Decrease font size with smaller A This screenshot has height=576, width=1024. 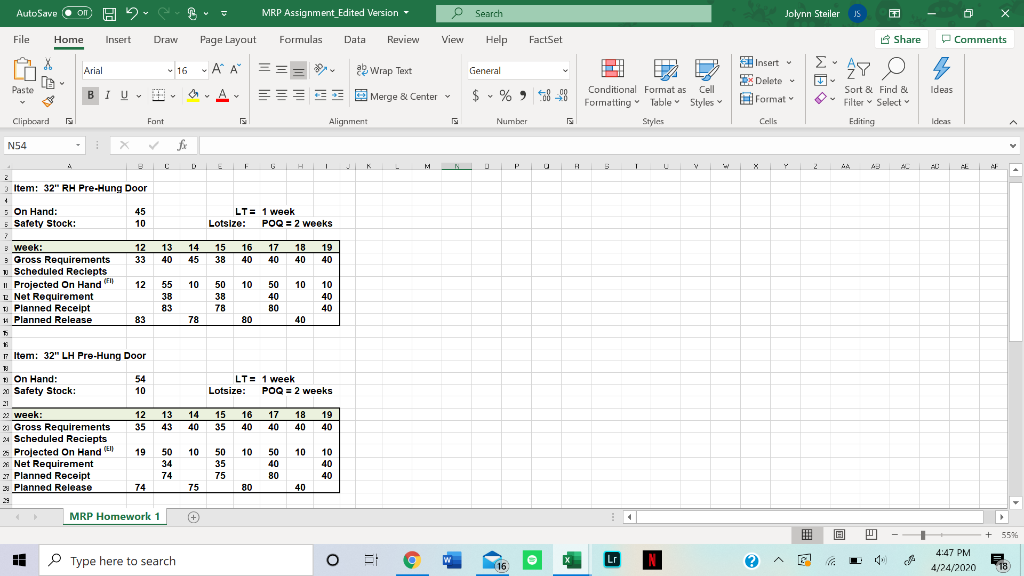236,70
